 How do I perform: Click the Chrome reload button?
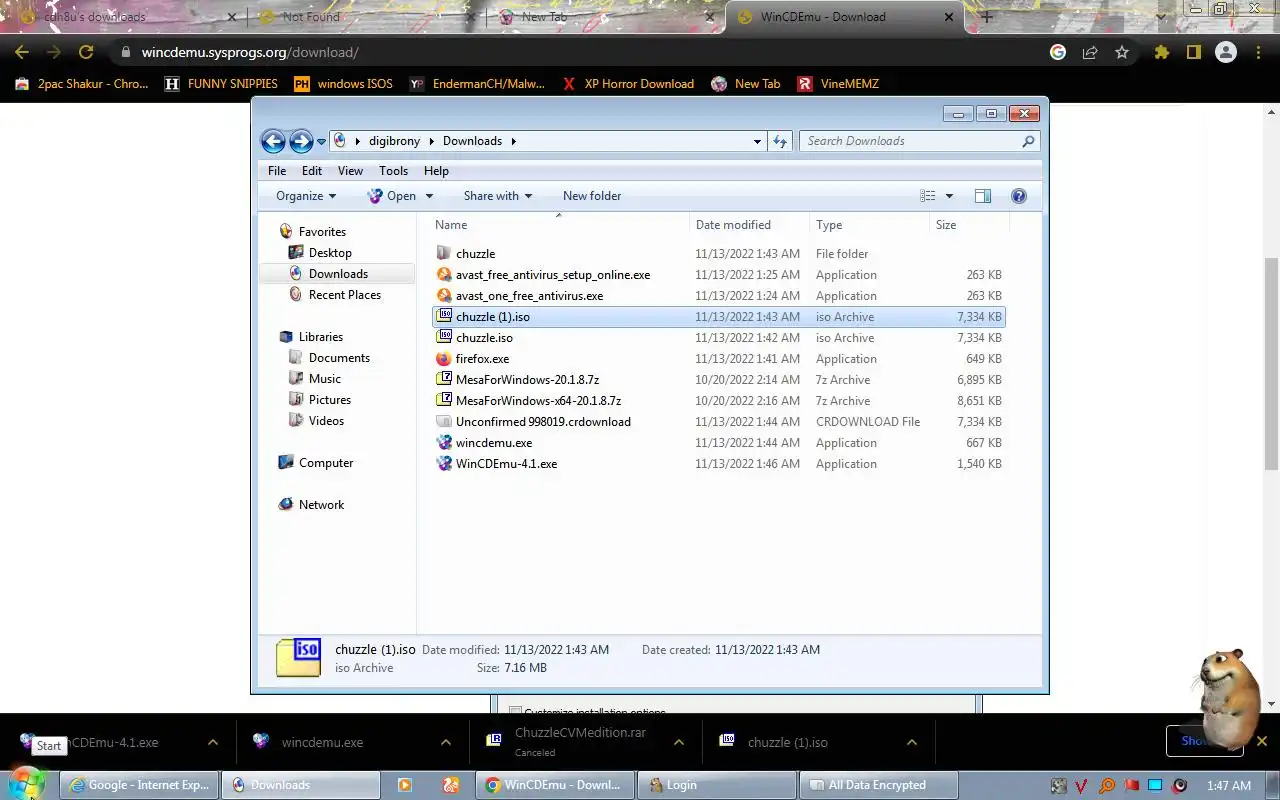pyautogui.click(x=86, y=52)
